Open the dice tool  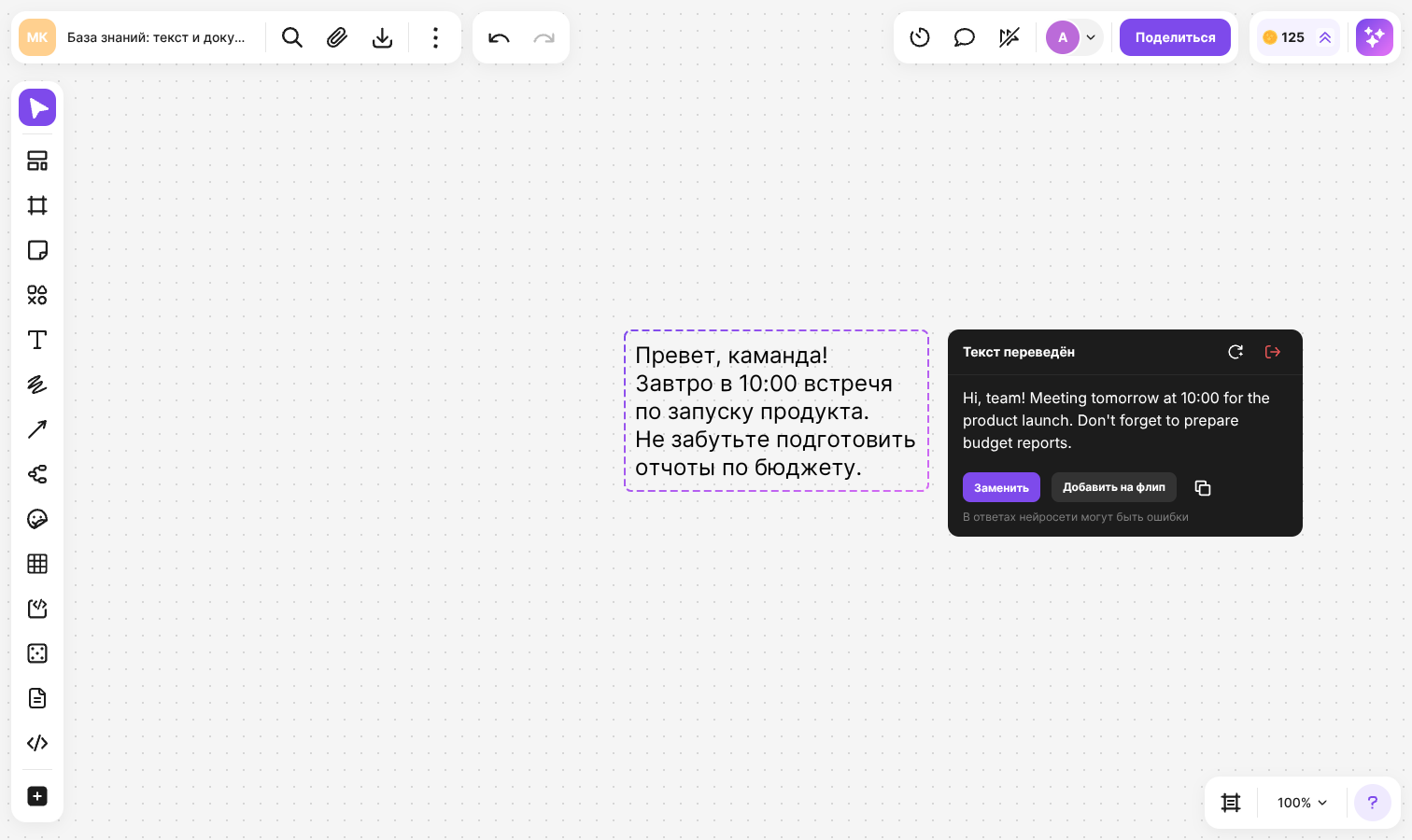pos(37,653)
